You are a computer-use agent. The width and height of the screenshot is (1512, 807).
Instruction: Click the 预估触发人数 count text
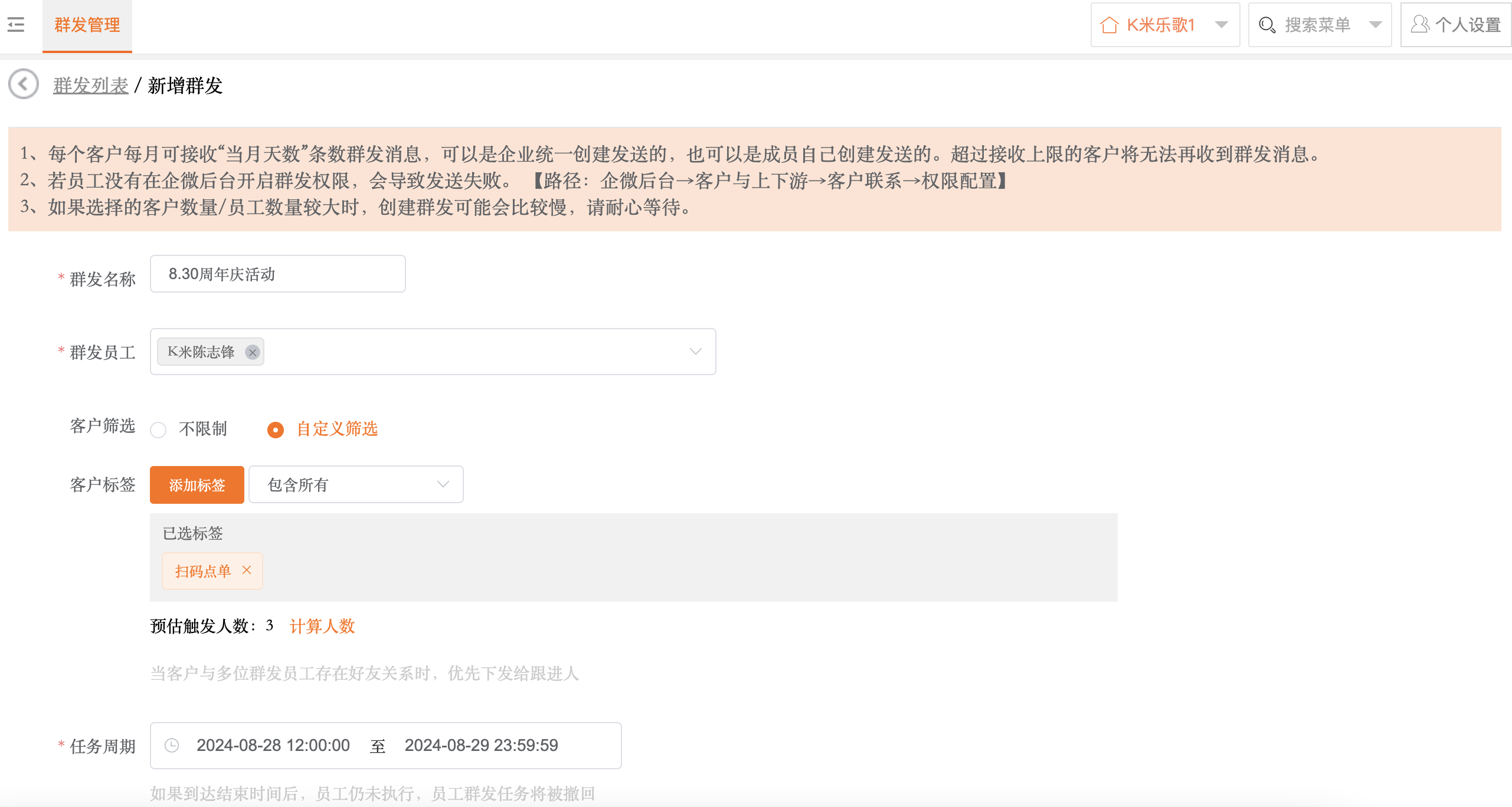(x=212, y=626)
